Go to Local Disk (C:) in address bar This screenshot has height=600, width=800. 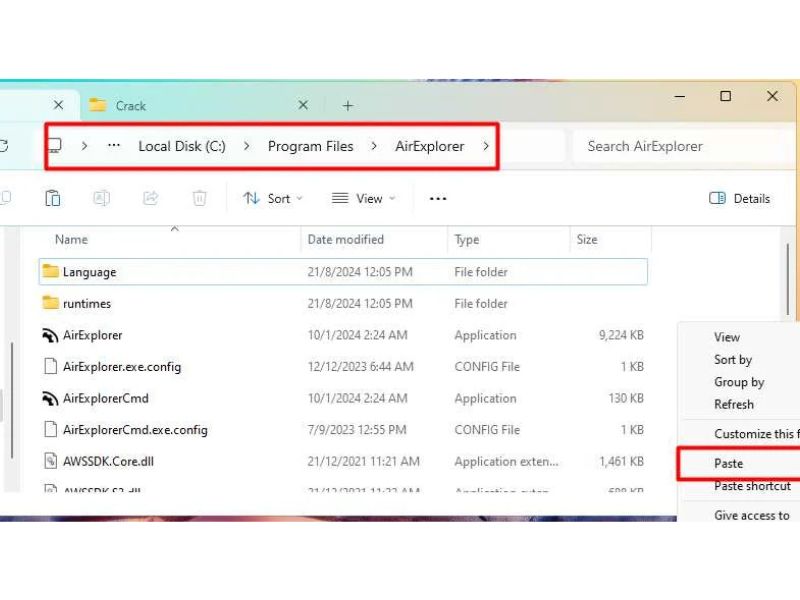click(182, 146)
